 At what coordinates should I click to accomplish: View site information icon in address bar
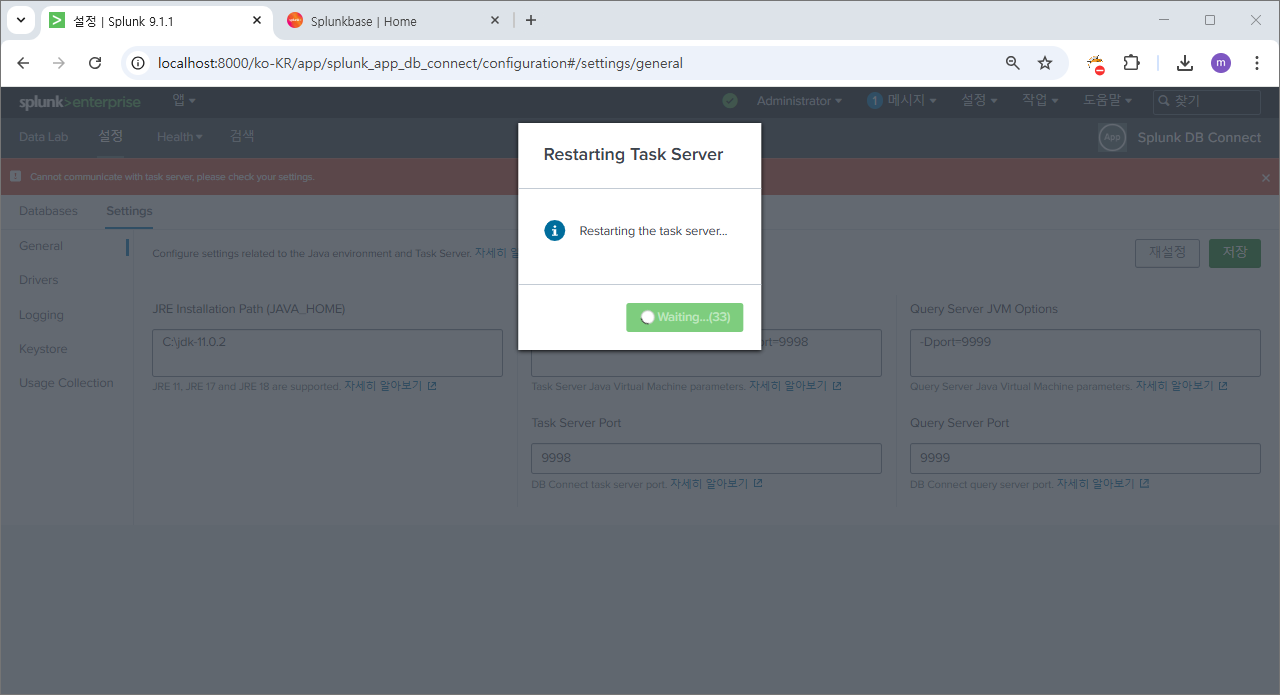139,63
